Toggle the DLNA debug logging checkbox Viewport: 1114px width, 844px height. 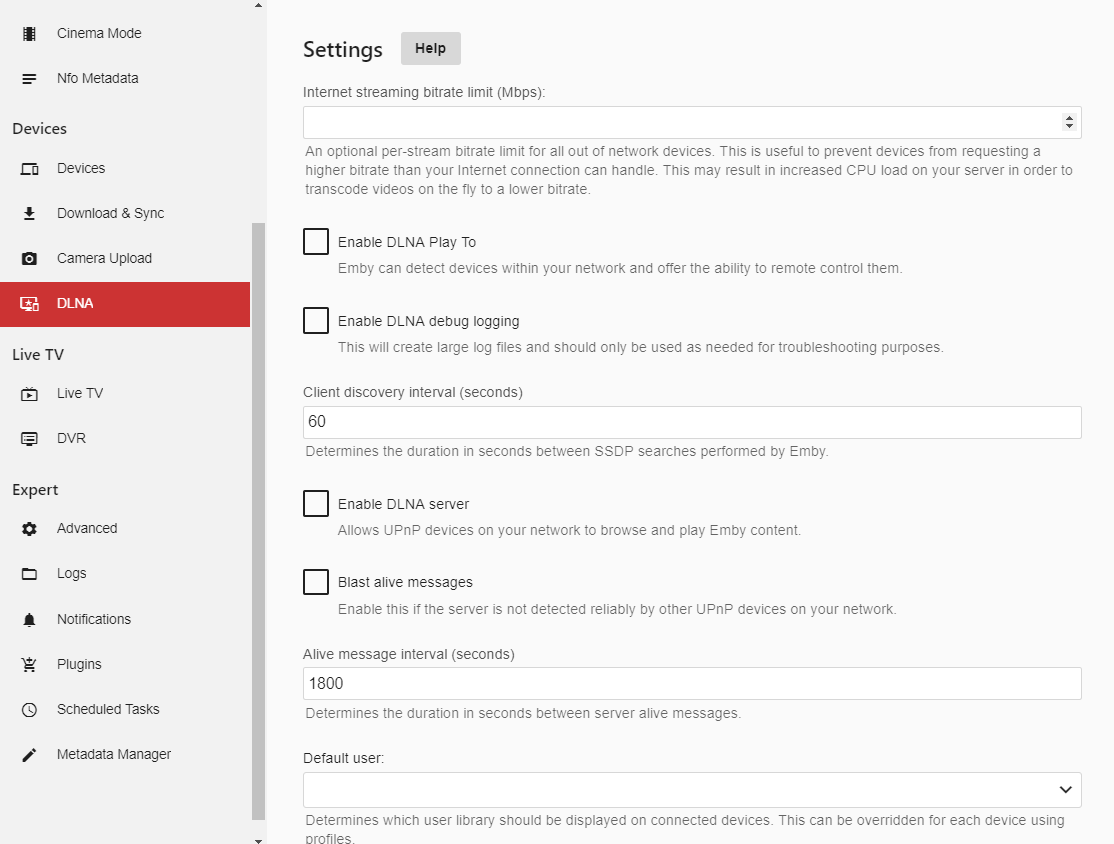pyautogui.click(x=315, y=320)
